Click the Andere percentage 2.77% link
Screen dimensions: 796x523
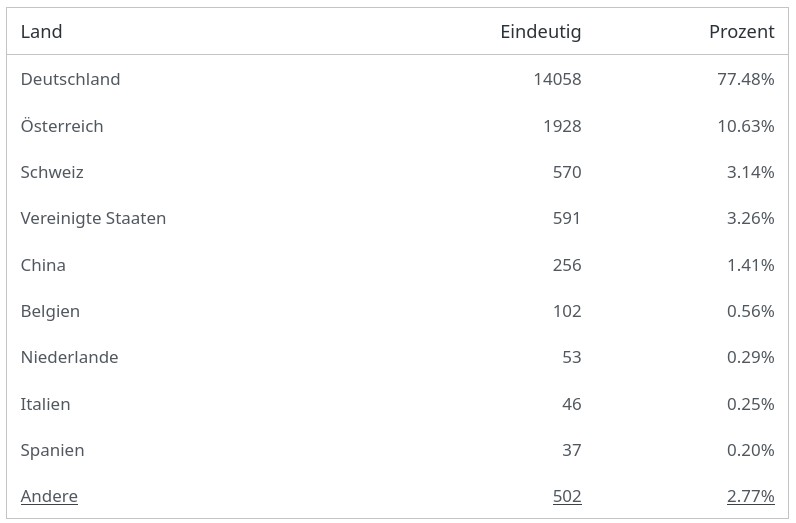[x=750, y=496]
